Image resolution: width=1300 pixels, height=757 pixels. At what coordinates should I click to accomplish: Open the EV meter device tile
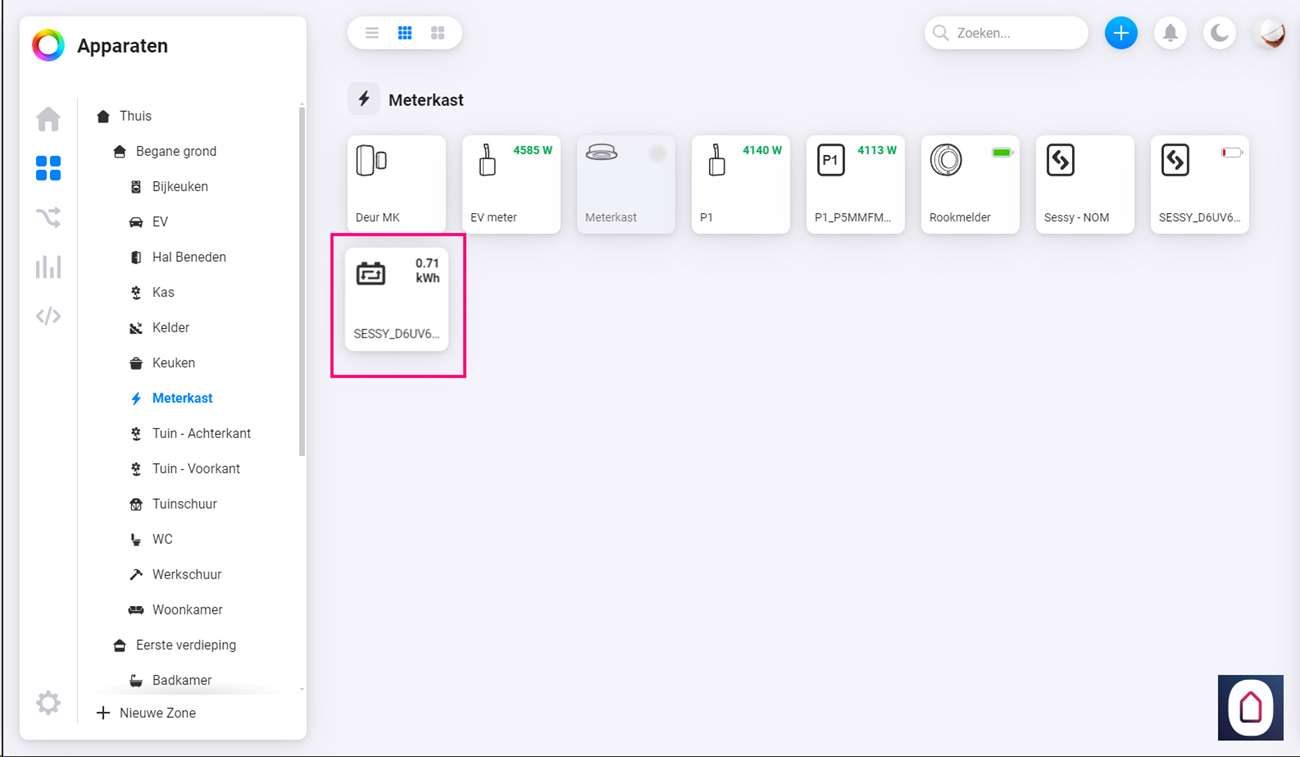point(512,185)
